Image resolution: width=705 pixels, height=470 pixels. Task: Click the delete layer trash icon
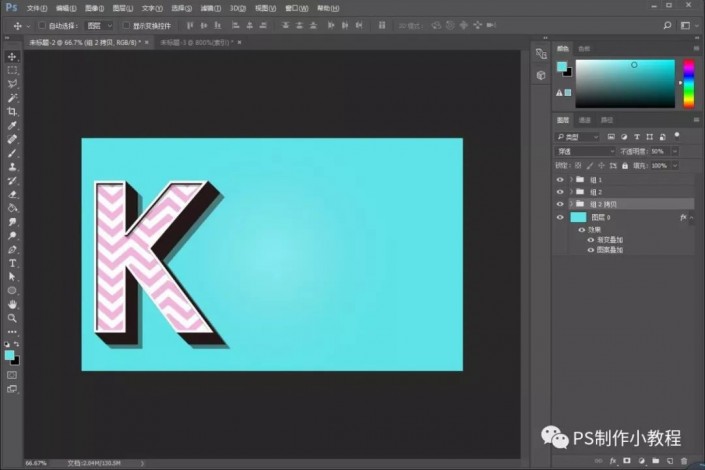pyautogui.click(x=684, y=461)
